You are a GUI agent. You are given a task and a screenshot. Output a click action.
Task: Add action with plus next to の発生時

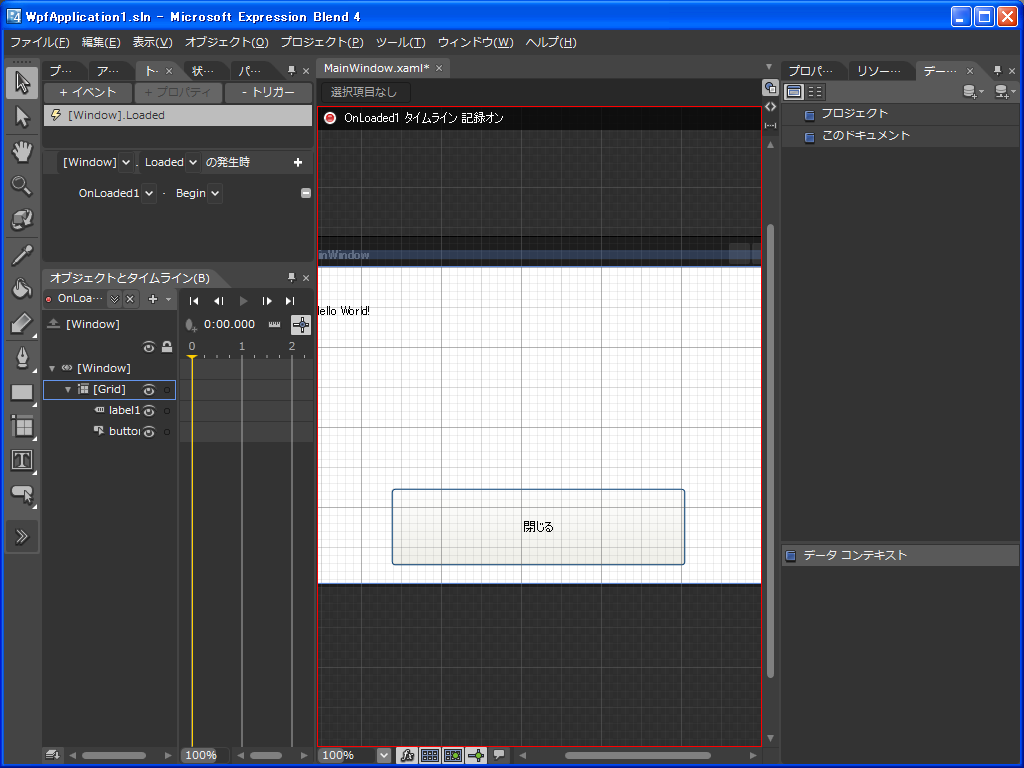pyautogui.click(x=298, y=162)
